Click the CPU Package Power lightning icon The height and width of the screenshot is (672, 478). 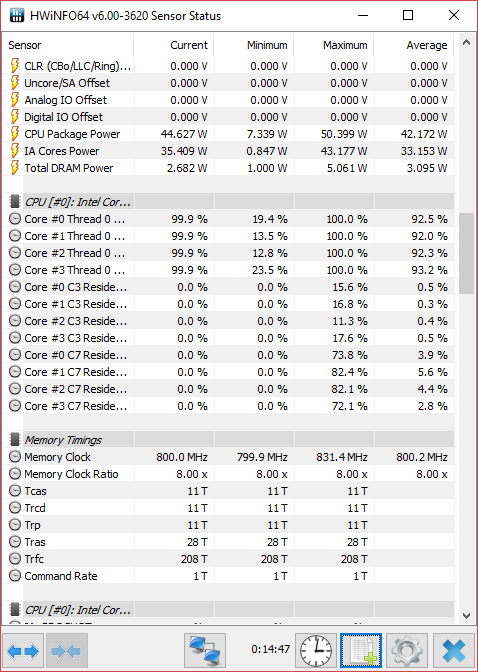[x=15, y=134]
